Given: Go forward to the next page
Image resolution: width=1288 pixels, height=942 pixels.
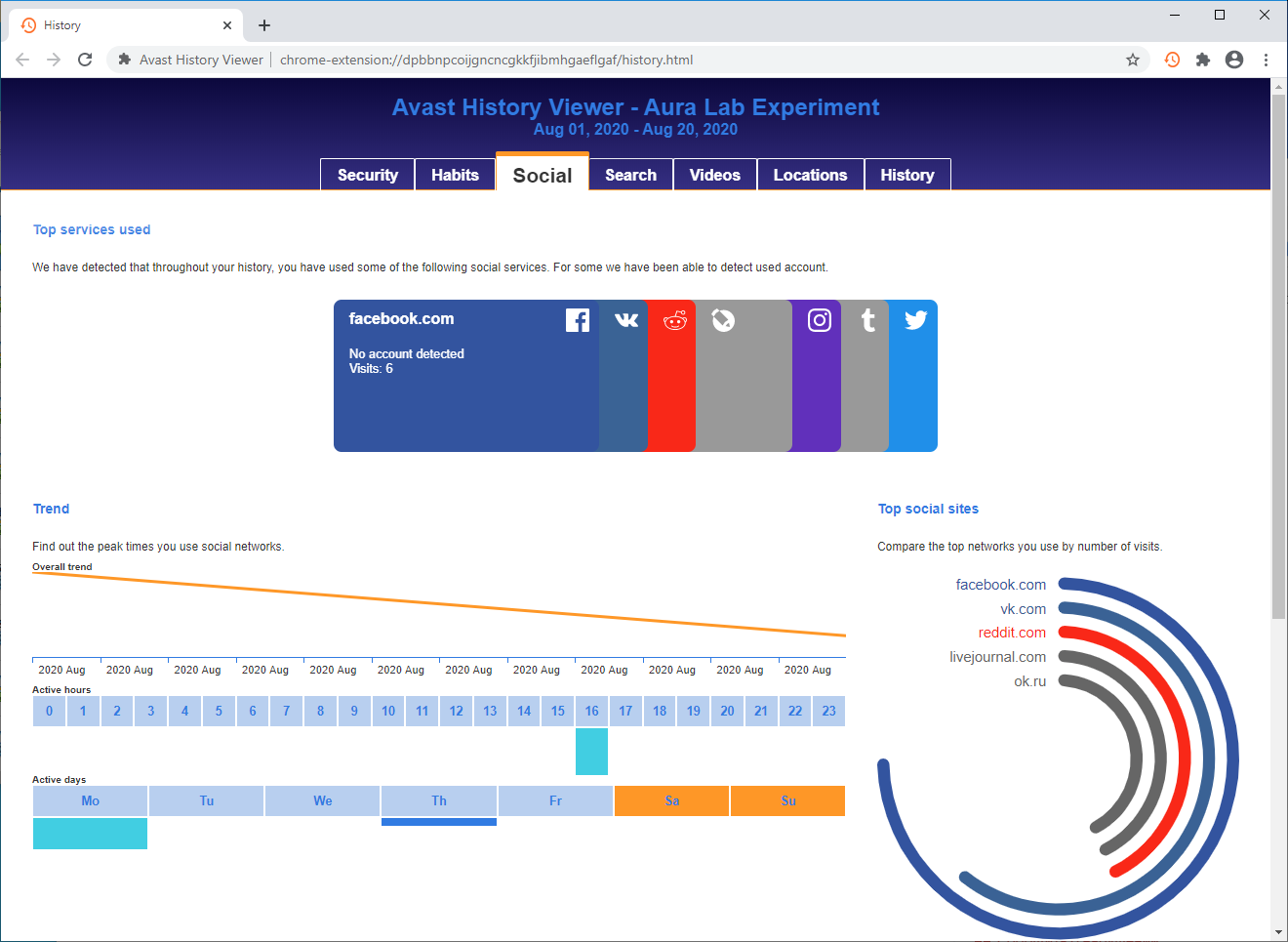Looking at the screenshot, I should [x=54, y=60].
